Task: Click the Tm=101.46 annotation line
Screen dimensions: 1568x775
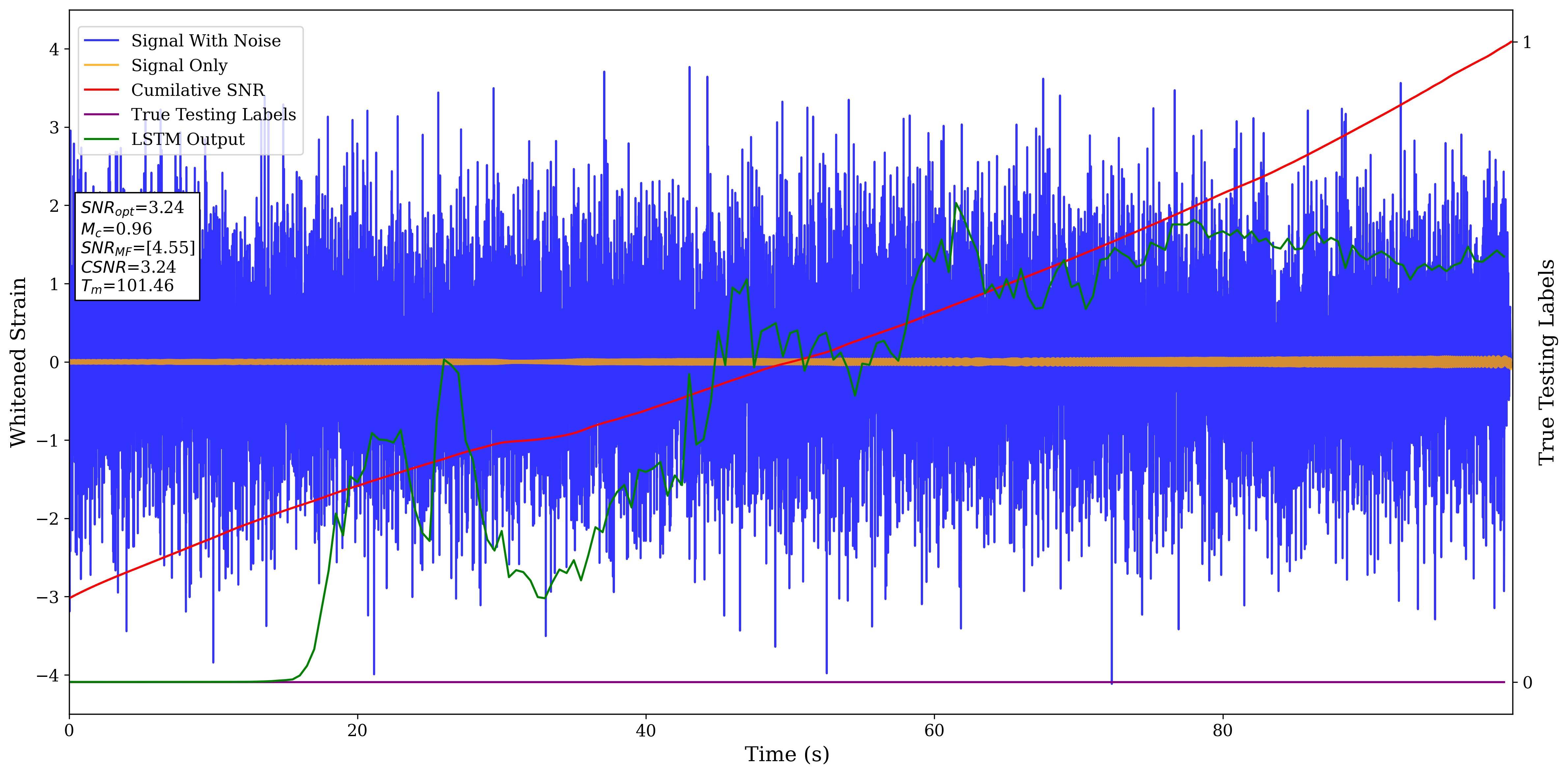Action: pos(127,286)
